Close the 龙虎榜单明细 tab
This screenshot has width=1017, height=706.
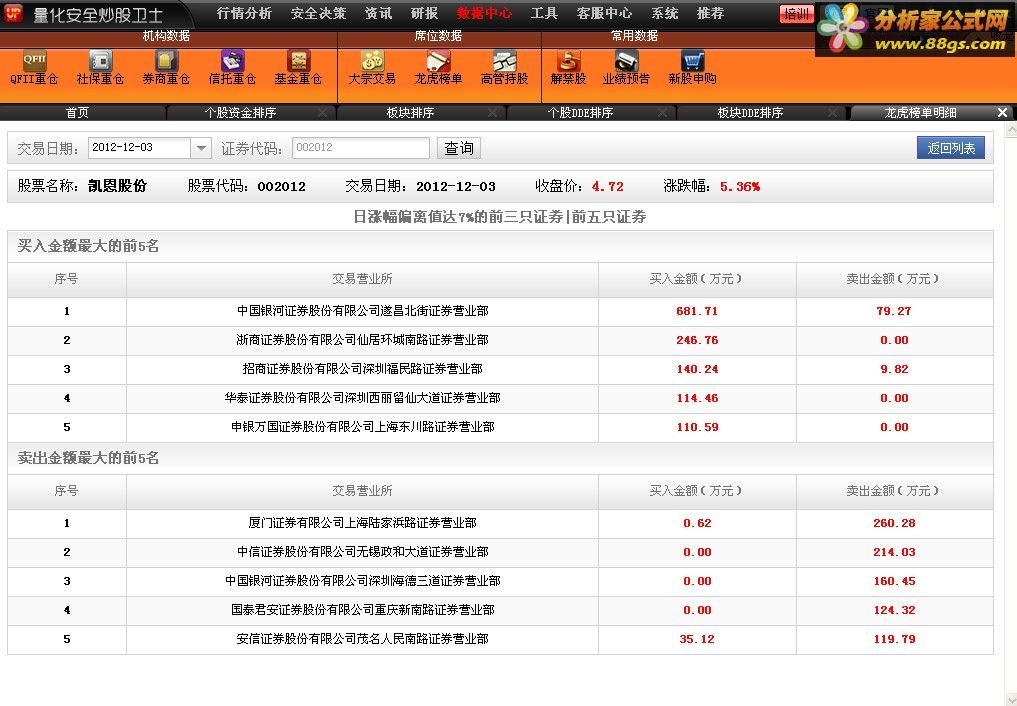1002,113
